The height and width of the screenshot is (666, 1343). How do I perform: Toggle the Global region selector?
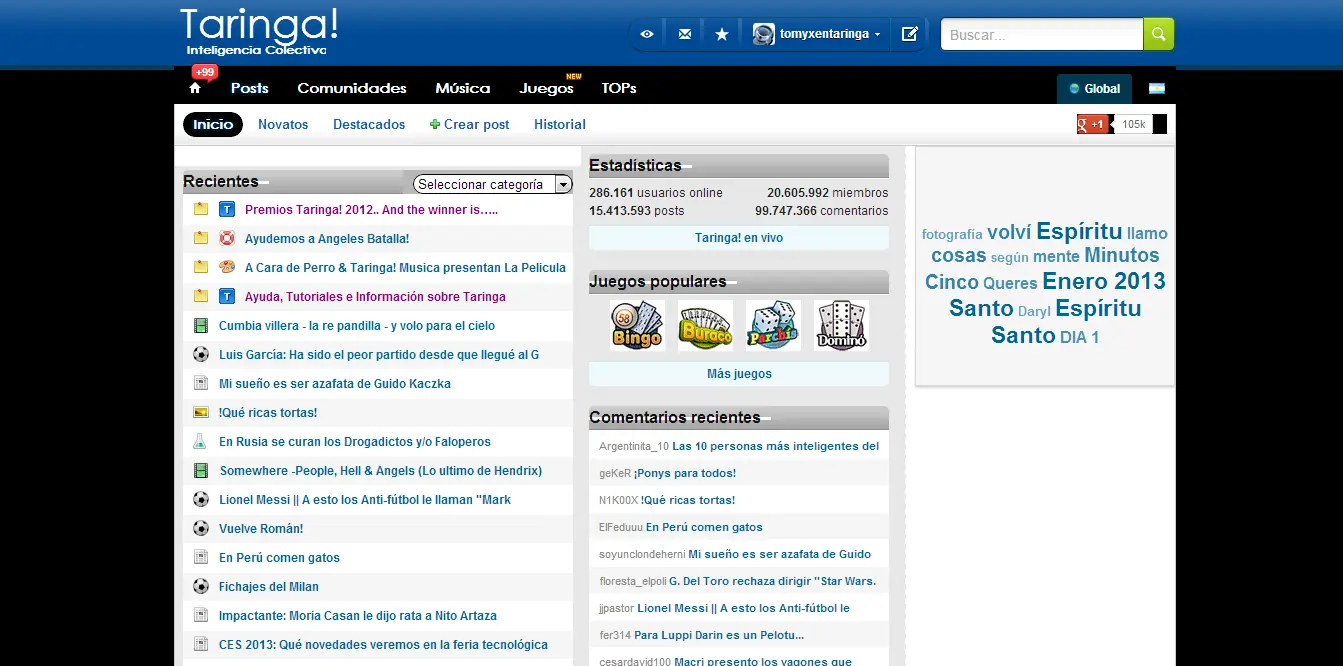point(1094,88)
